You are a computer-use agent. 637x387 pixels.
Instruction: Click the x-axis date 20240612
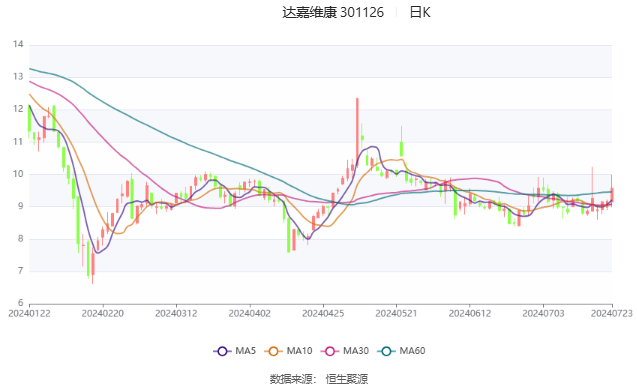point(470,313)
